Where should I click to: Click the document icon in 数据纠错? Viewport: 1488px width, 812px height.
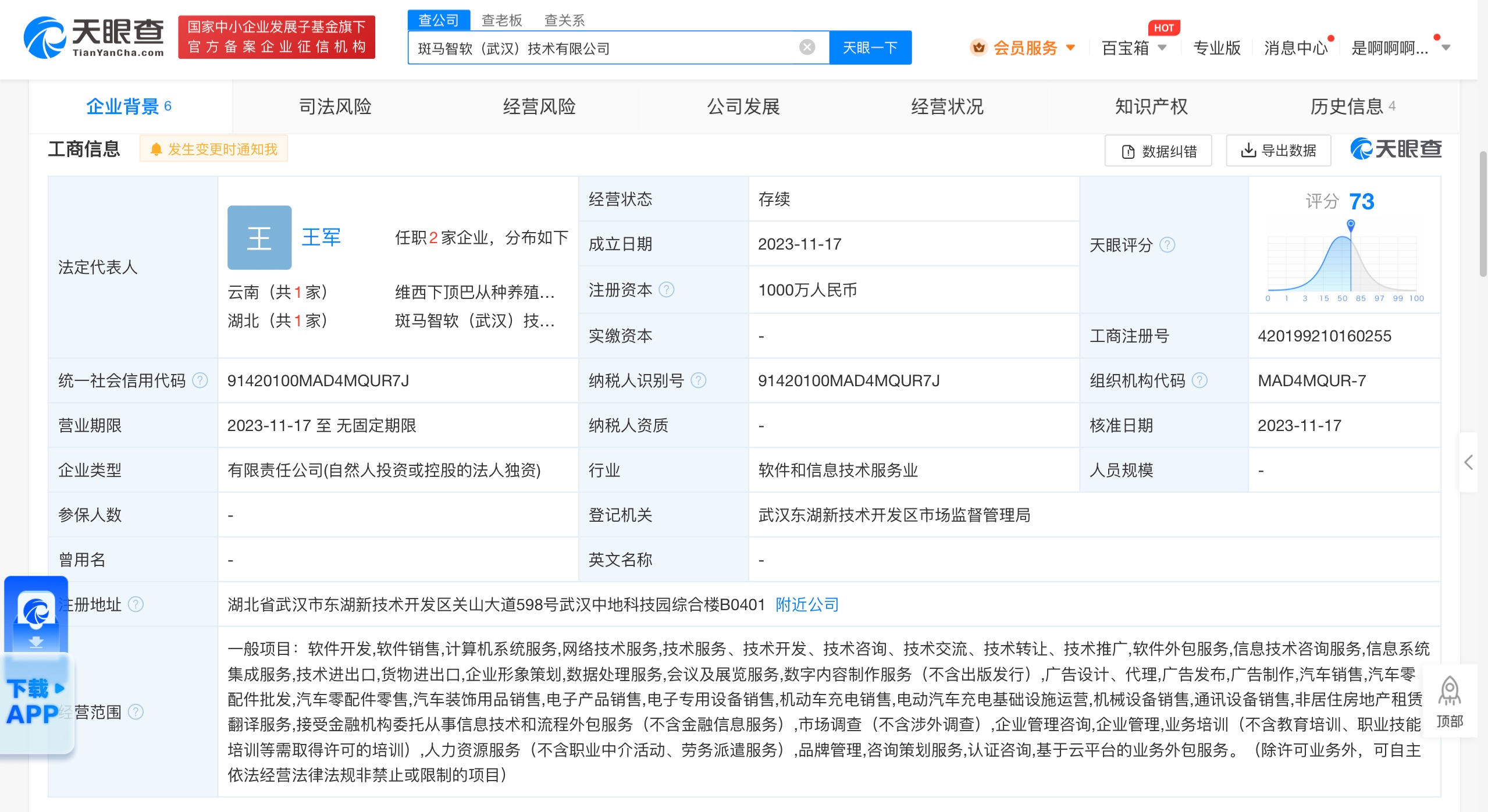(x=1128, y=152)
